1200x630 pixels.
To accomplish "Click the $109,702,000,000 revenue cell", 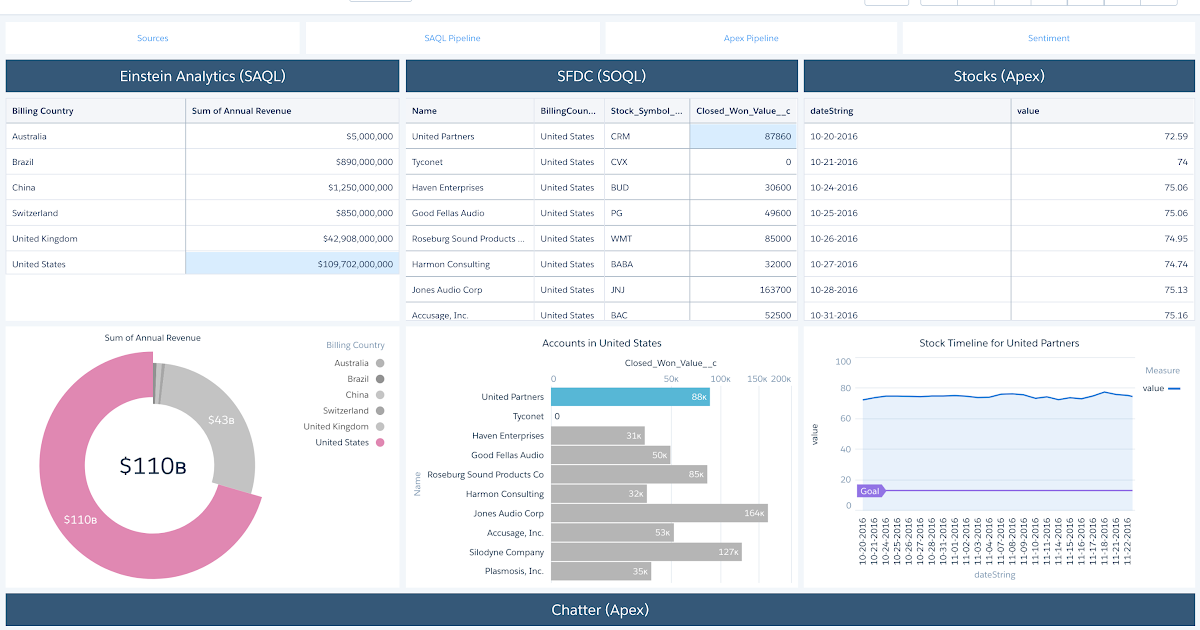I will [x=293, y=264].
